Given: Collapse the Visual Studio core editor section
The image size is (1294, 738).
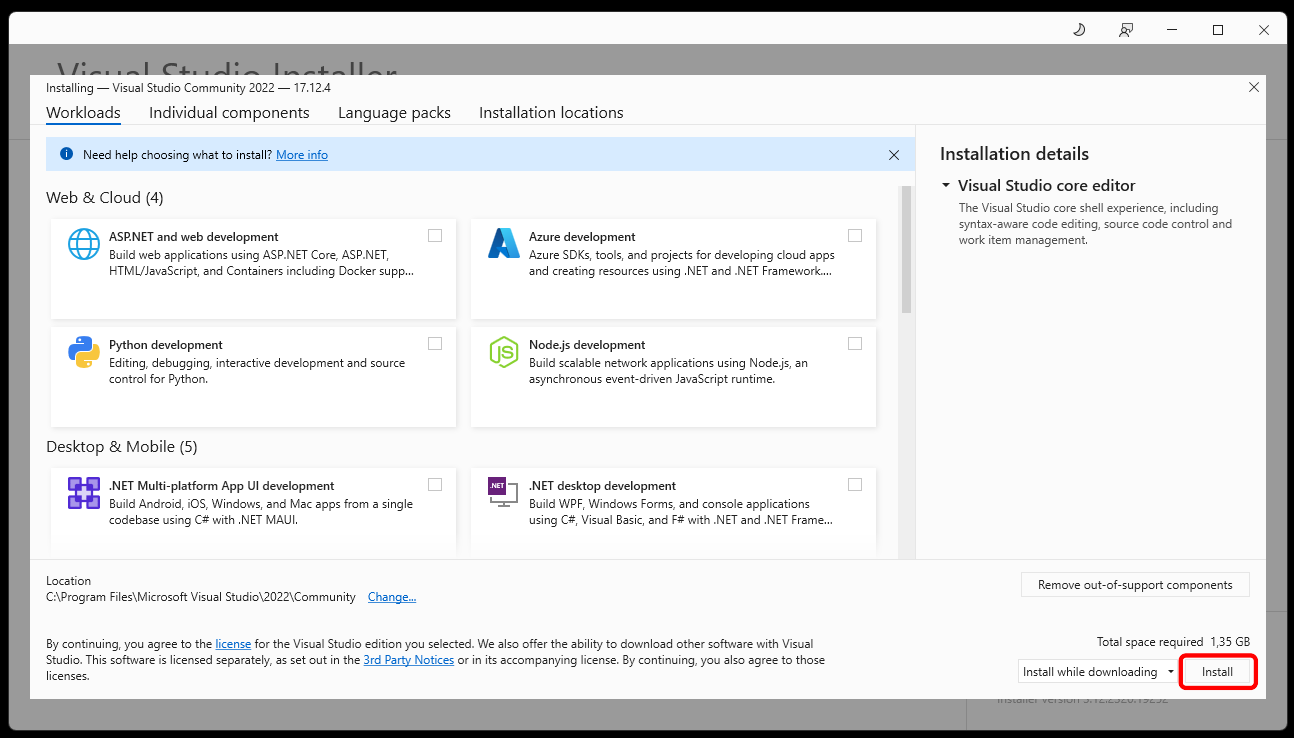Looking at the screenshot, I should point(946,186).
